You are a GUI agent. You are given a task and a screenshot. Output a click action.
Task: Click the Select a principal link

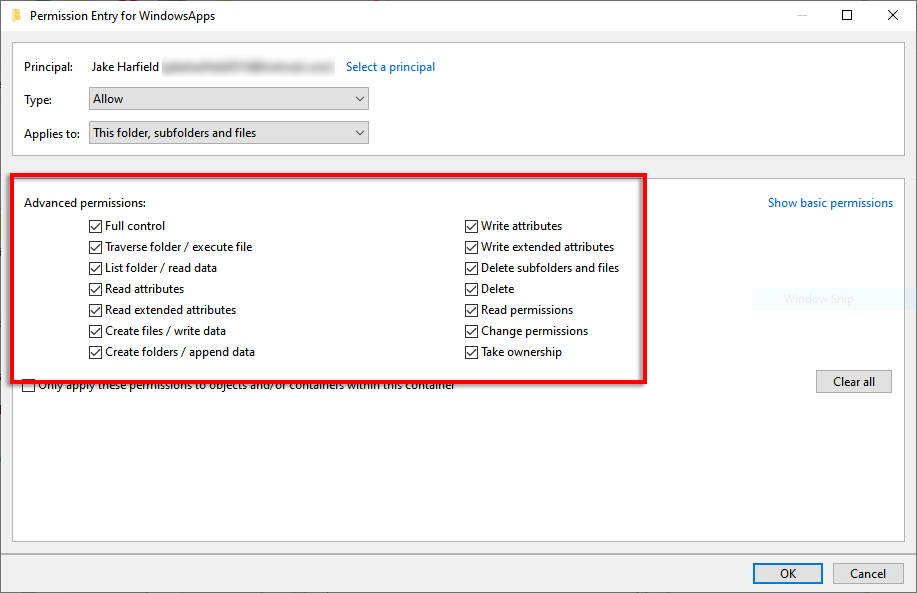click(390, 67)
